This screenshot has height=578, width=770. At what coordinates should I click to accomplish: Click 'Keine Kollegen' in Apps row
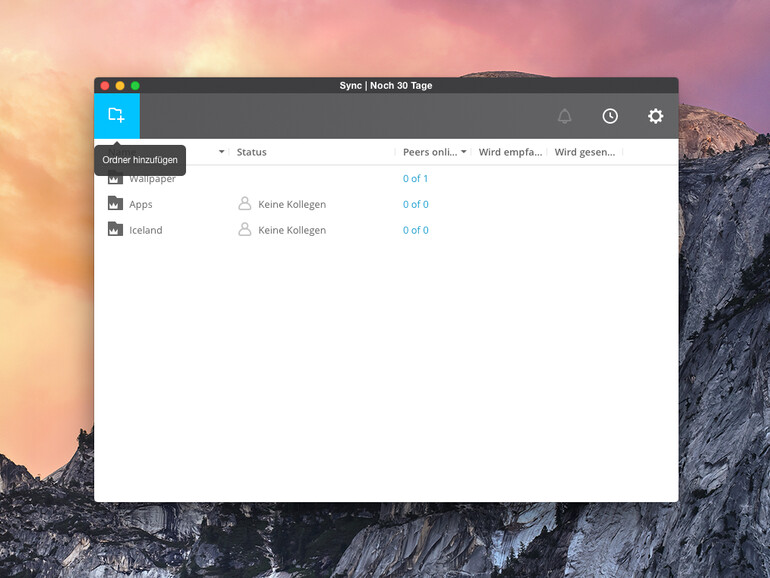(292, 204)
